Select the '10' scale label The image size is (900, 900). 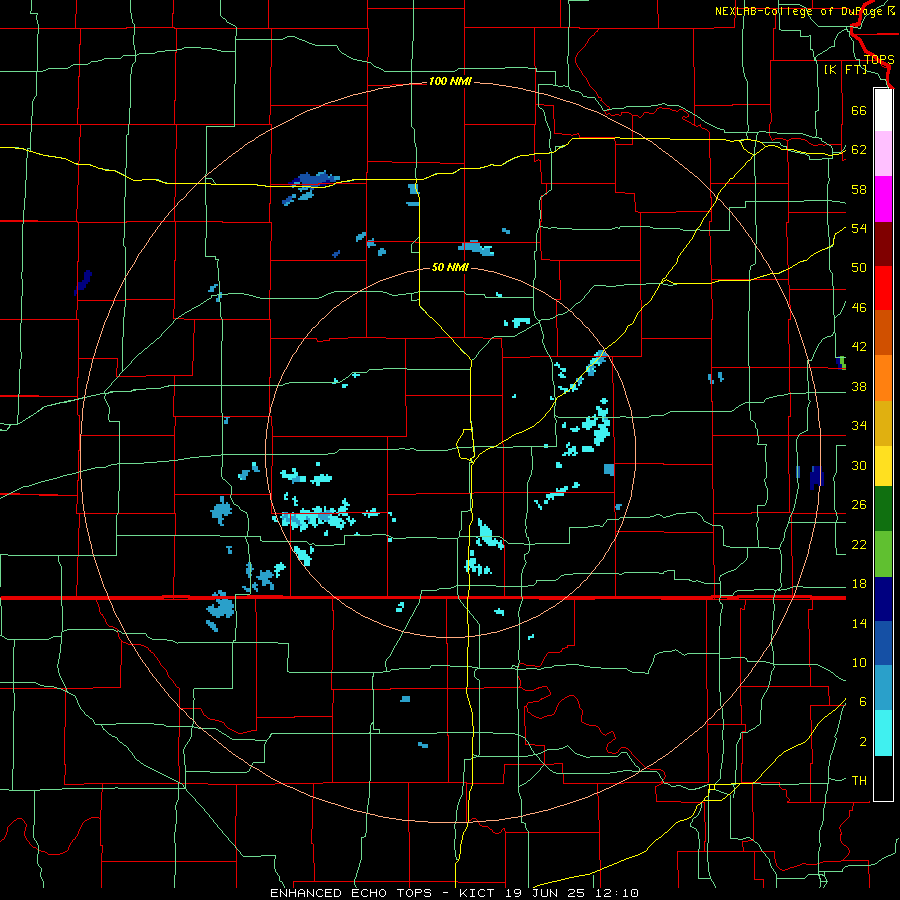pos(859,662)
